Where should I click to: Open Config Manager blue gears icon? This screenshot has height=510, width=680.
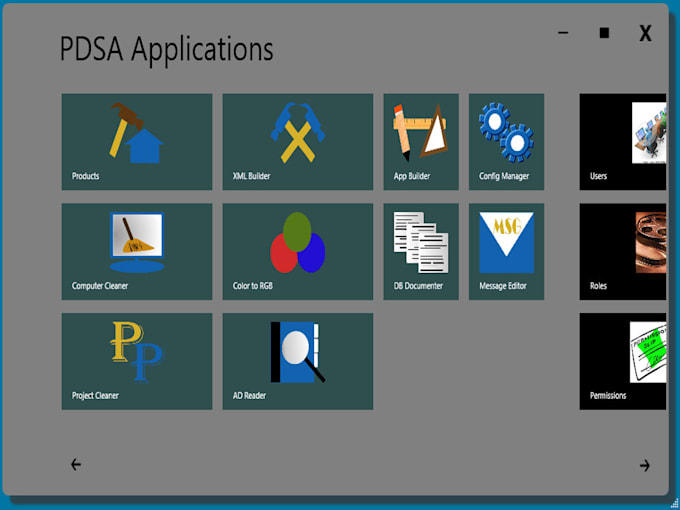(506, 133)
